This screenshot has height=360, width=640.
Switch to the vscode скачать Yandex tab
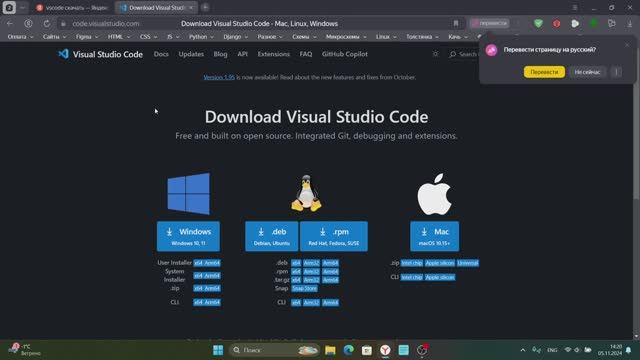[73, 8]
